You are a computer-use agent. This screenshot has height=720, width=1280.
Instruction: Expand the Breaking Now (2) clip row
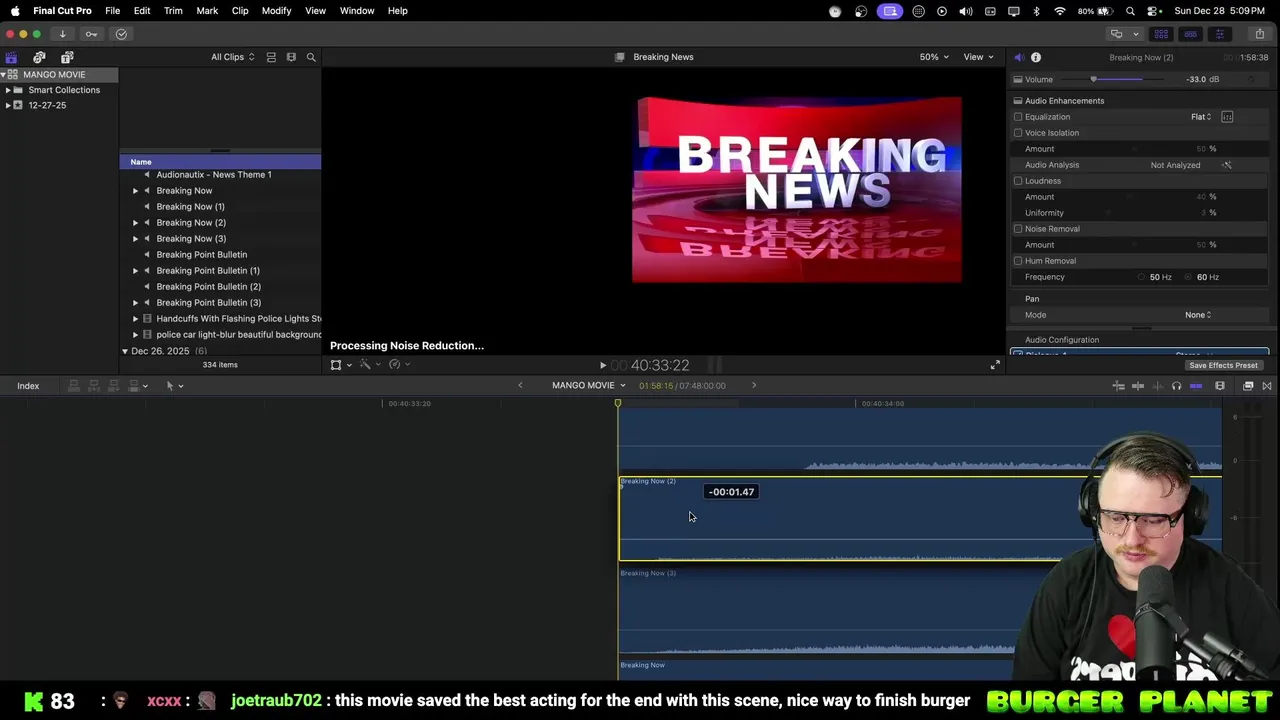tap(136, 223)
